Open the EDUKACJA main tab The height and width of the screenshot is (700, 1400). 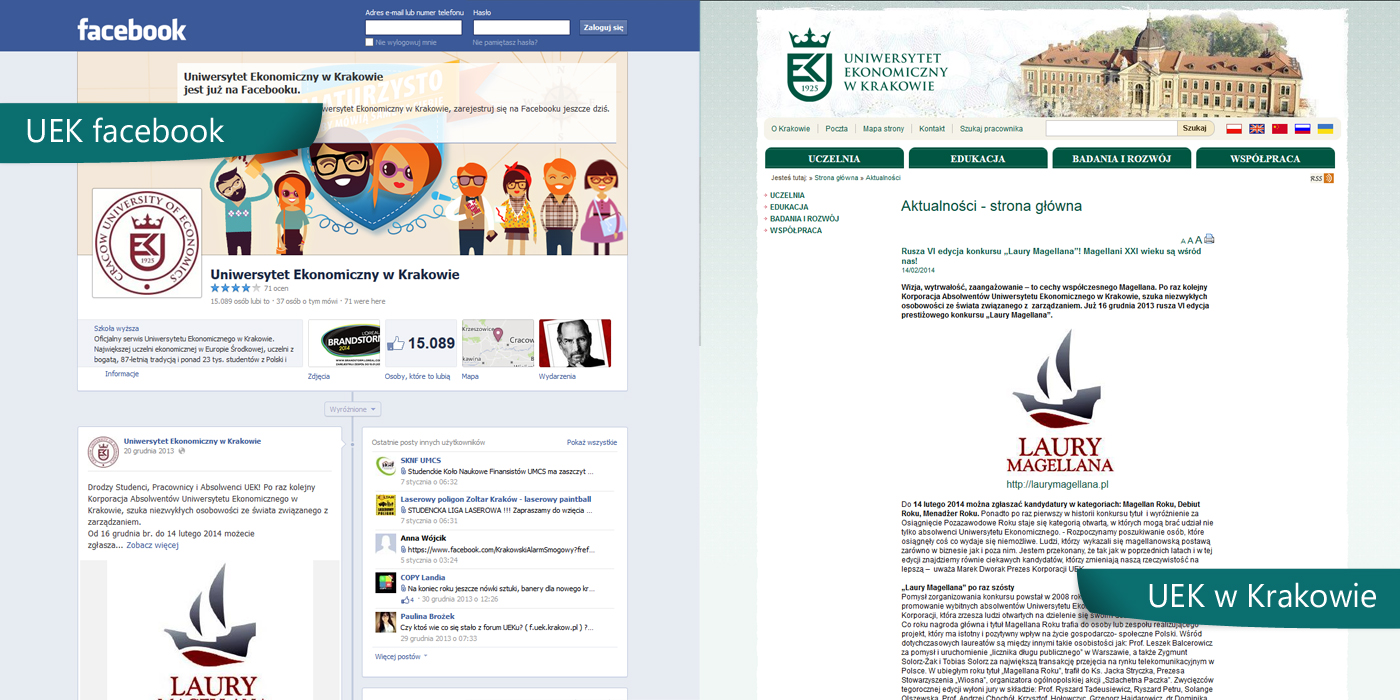978,158
